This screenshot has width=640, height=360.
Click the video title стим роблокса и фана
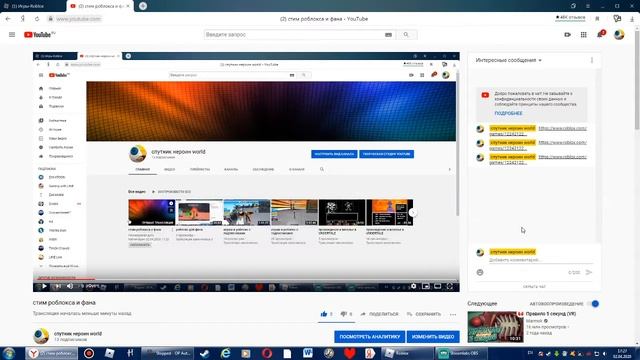coord(64,302)
